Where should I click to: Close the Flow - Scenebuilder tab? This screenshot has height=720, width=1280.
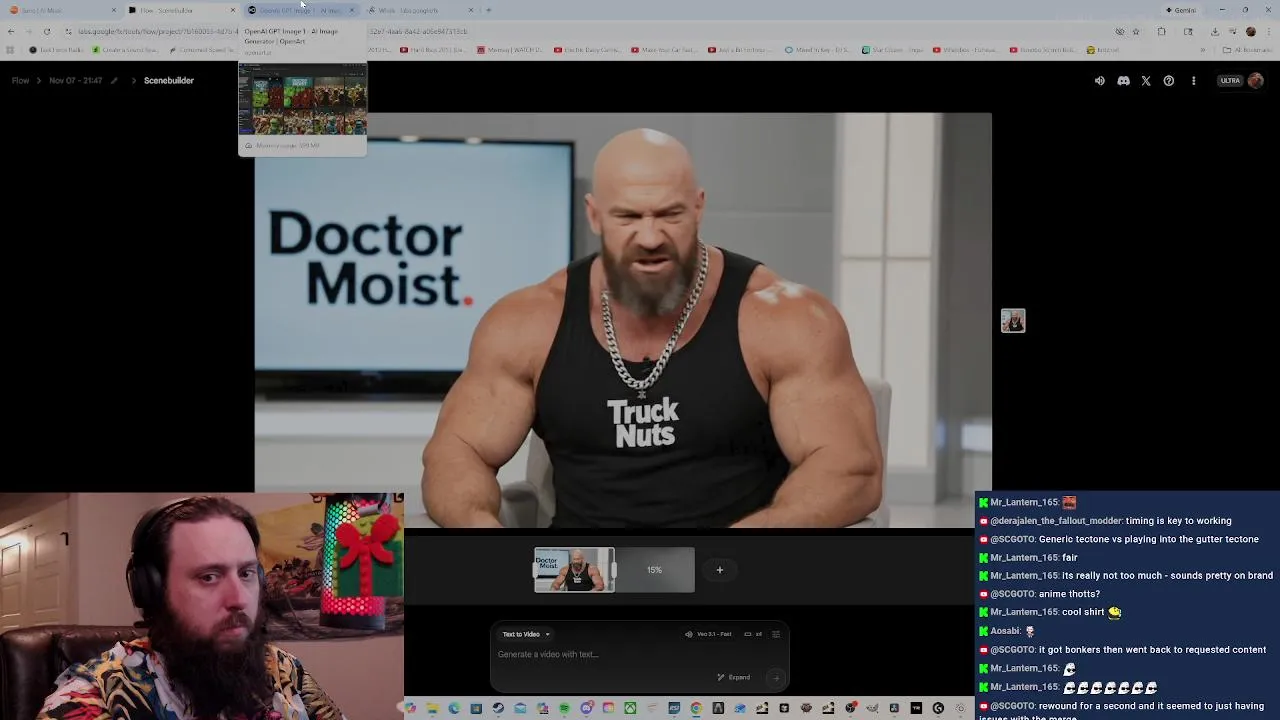[232, 10]
